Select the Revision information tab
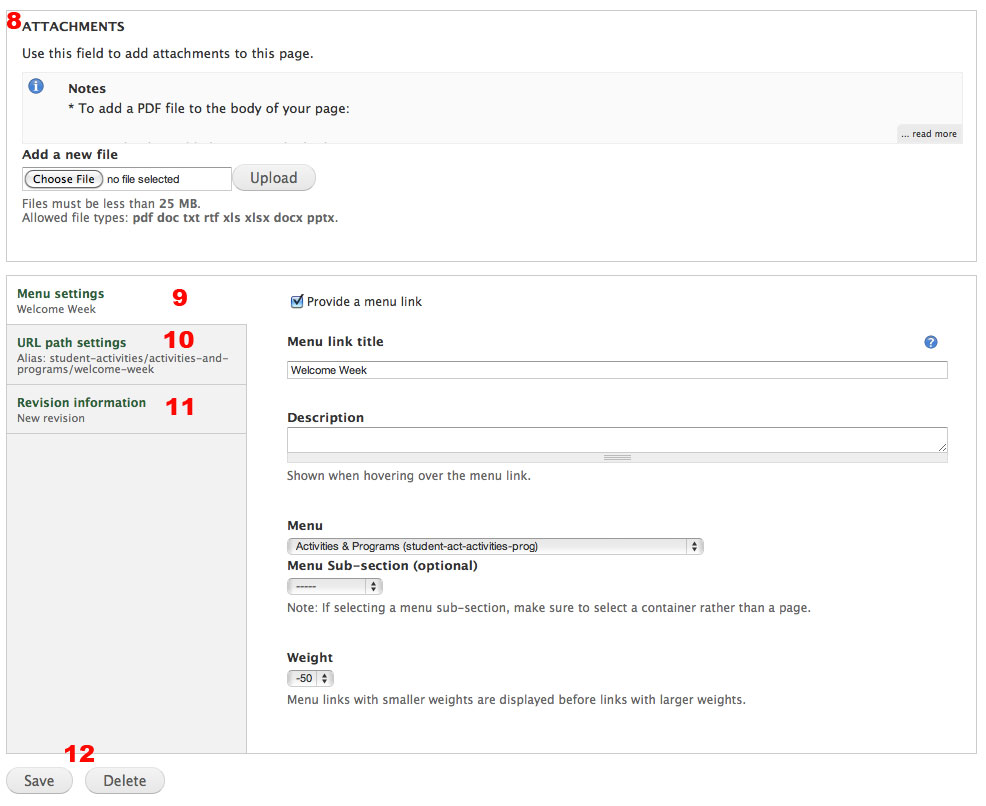This screenshot has height=806, width=986. click(81, 403)
